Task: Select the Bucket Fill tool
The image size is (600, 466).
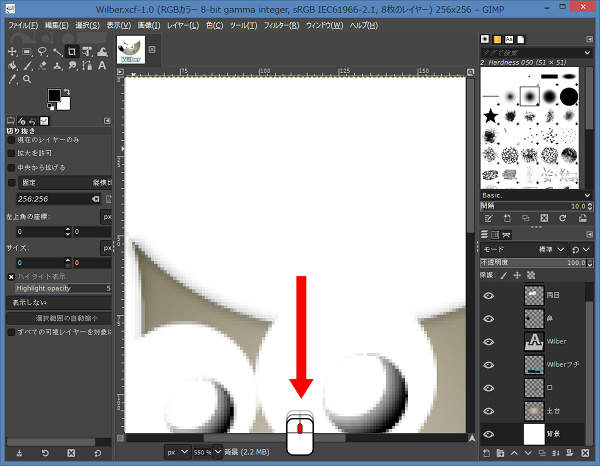Action: pyautogui.click(x=11, y=65)
